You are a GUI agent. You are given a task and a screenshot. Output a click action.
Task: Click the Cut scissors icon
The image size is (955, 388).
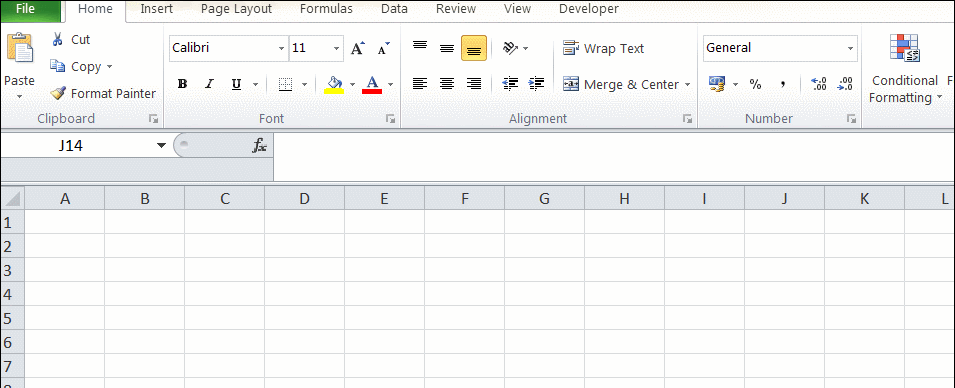[x=58, y=40]
